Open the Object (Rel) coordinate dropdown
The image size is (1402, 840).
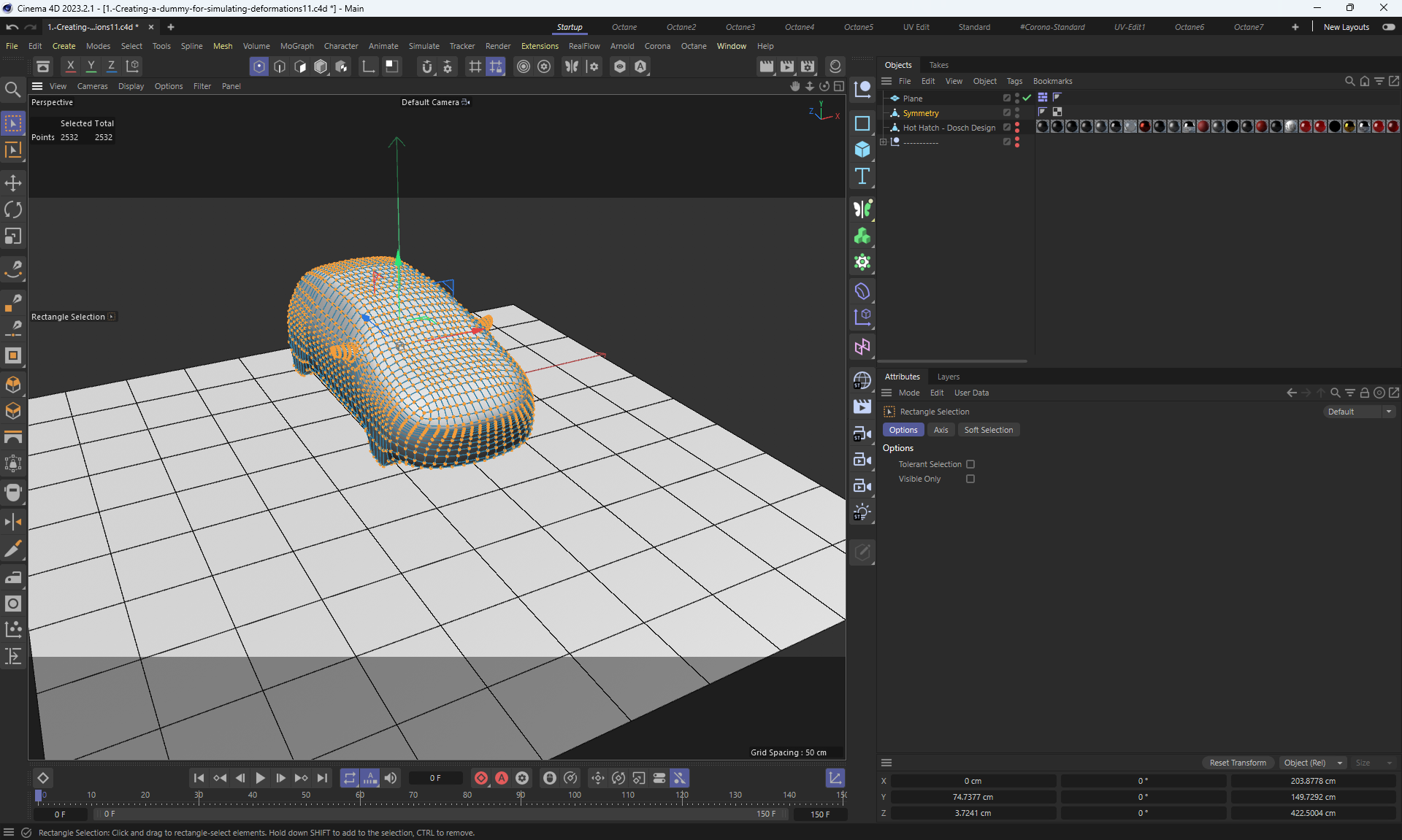coord(1313,763)
